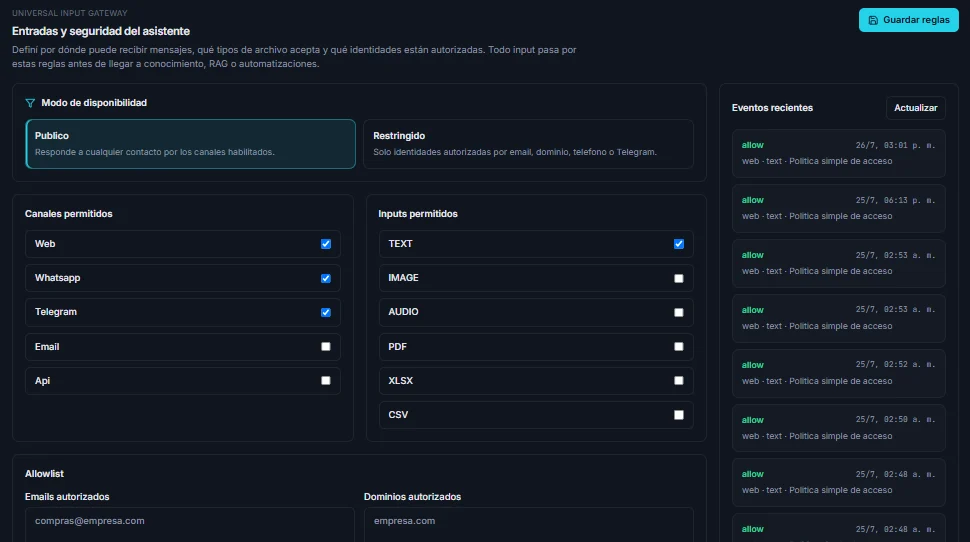
Task: Select the Publico availability mode
Action: pyautogui.click(x=191, y=144)
